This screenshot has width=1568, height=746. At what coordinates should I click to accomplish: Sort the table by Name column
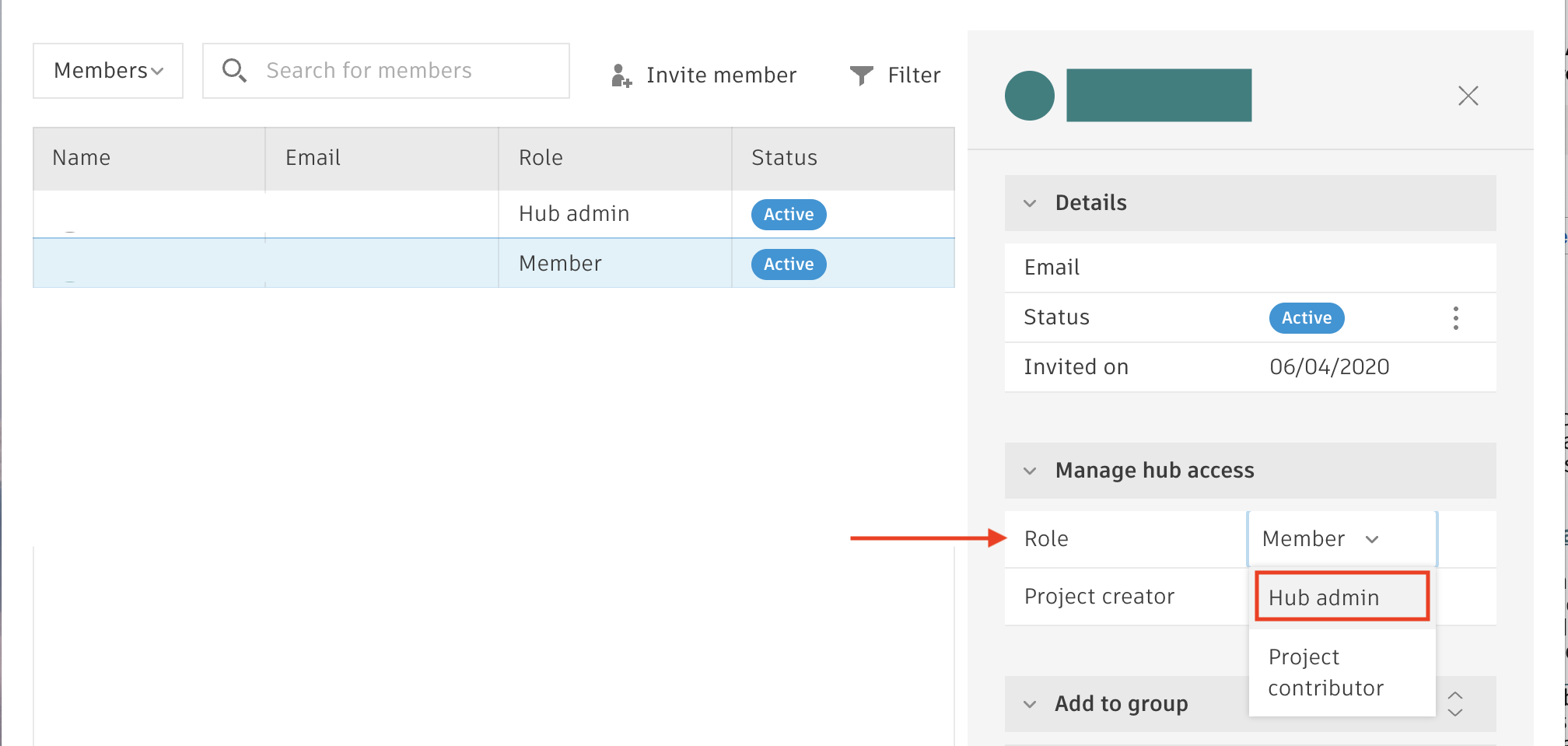[x=81, y=157]
